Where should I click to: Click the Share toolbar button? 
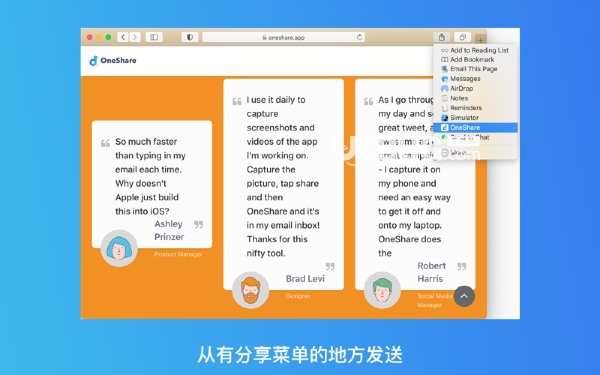pyautogui.click(x=442, y=37)
